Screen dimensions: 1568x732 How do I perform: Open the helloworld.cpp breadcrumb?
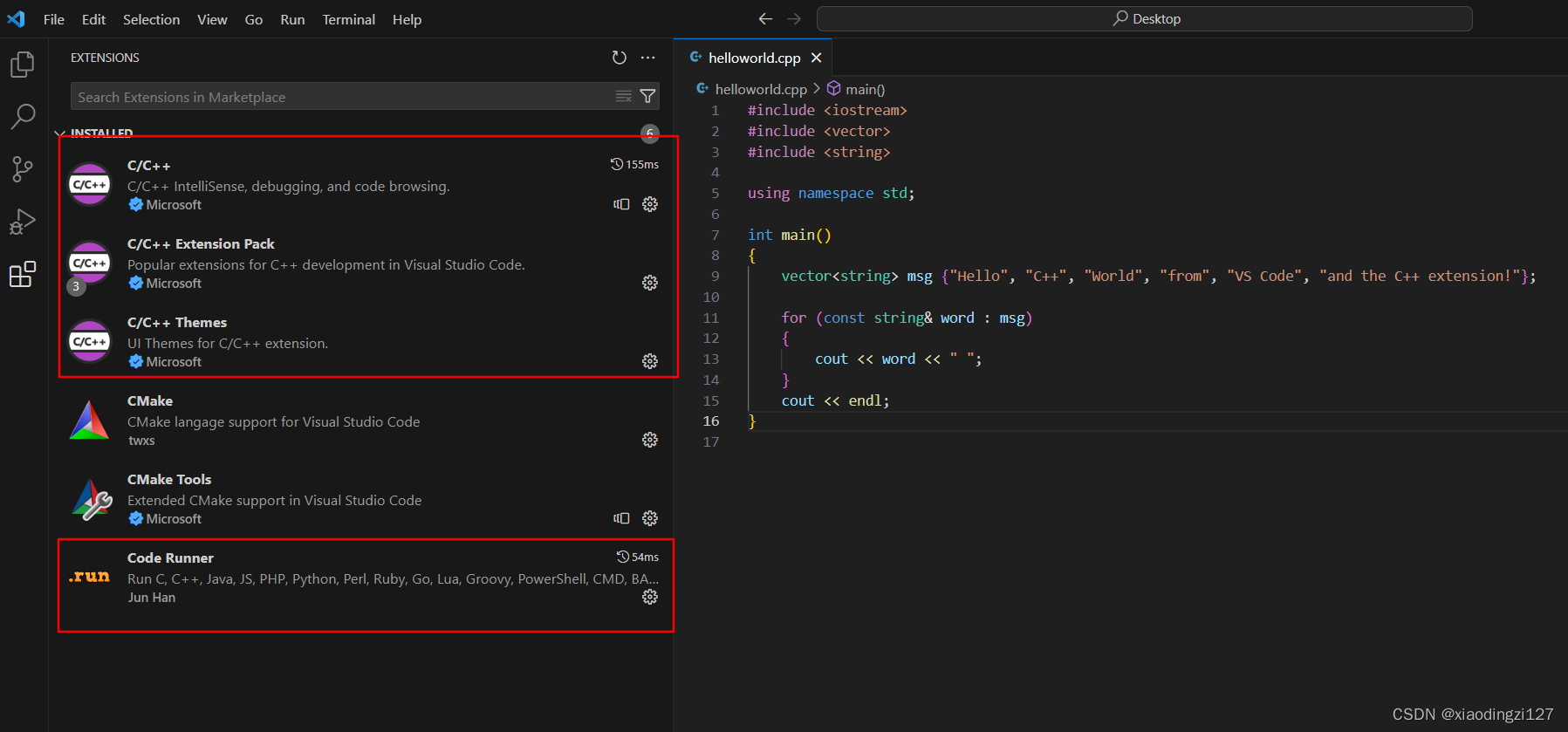click(751, 89)
